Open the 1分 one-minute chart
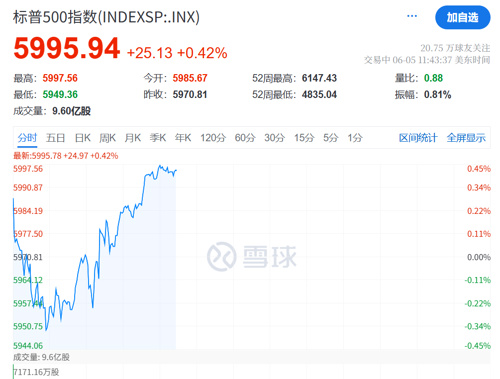The image size is (500, 379). (x=355, y=138)
